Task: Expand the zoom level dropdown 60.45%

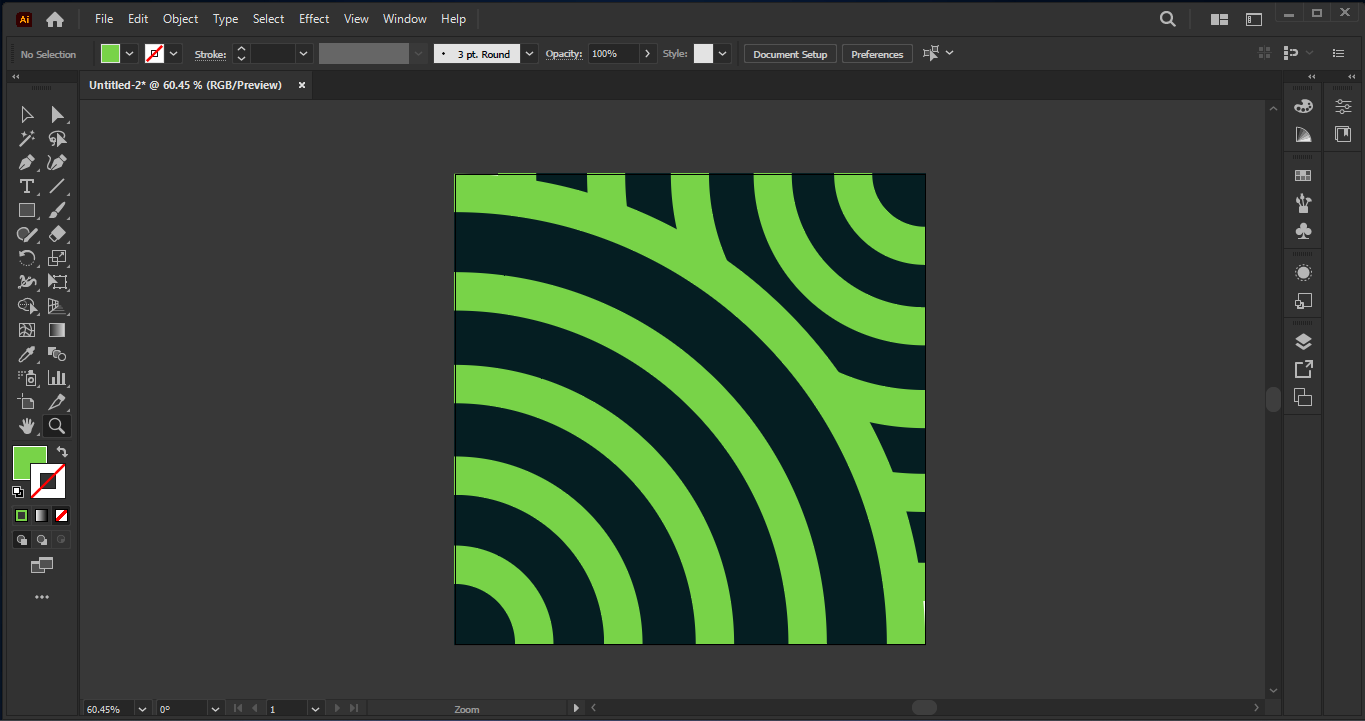Action: pyautogui.click(x=141, y=709)
